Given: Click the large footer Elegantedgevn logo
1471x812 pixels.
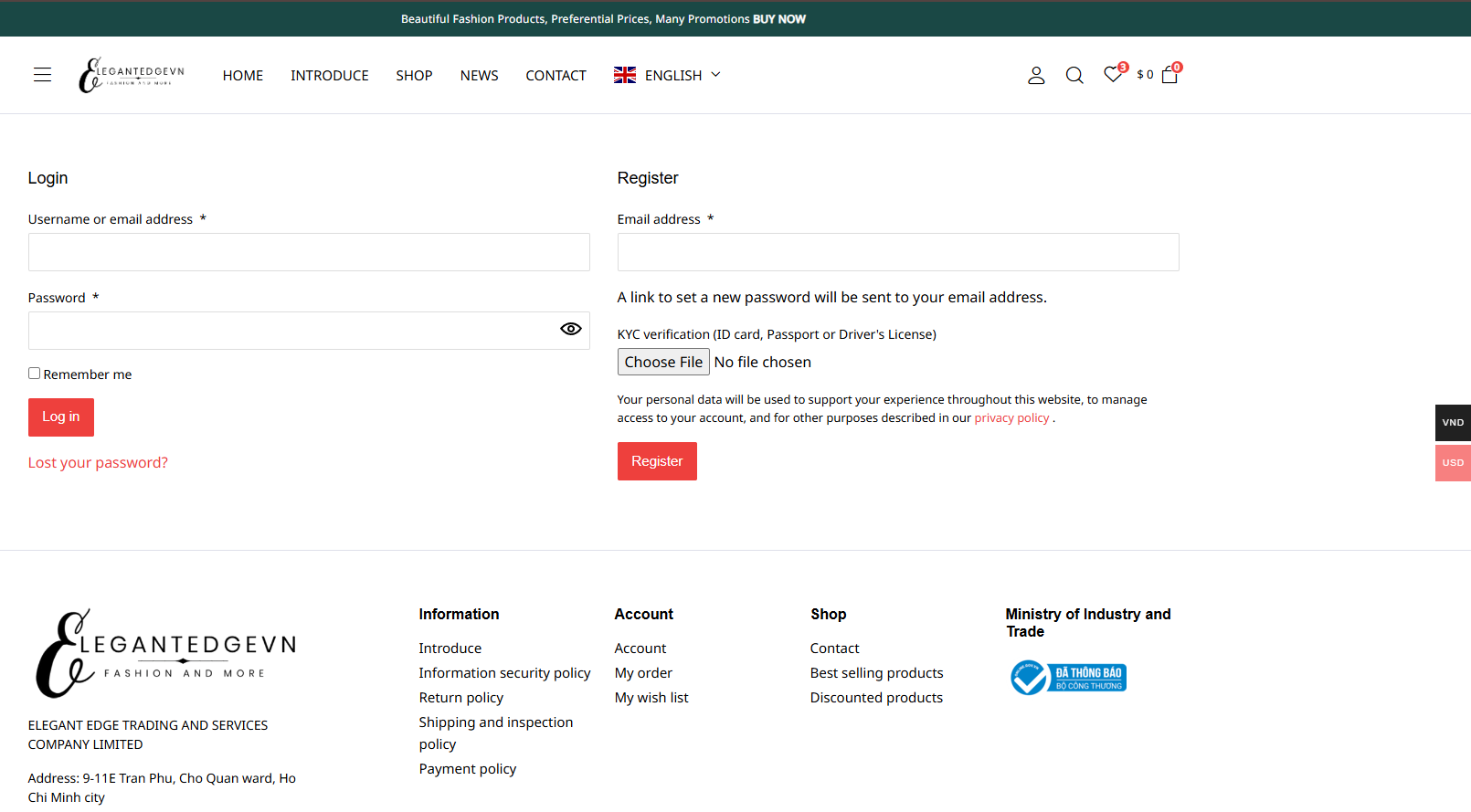Looking at the screenshot, I should [165, 653].
